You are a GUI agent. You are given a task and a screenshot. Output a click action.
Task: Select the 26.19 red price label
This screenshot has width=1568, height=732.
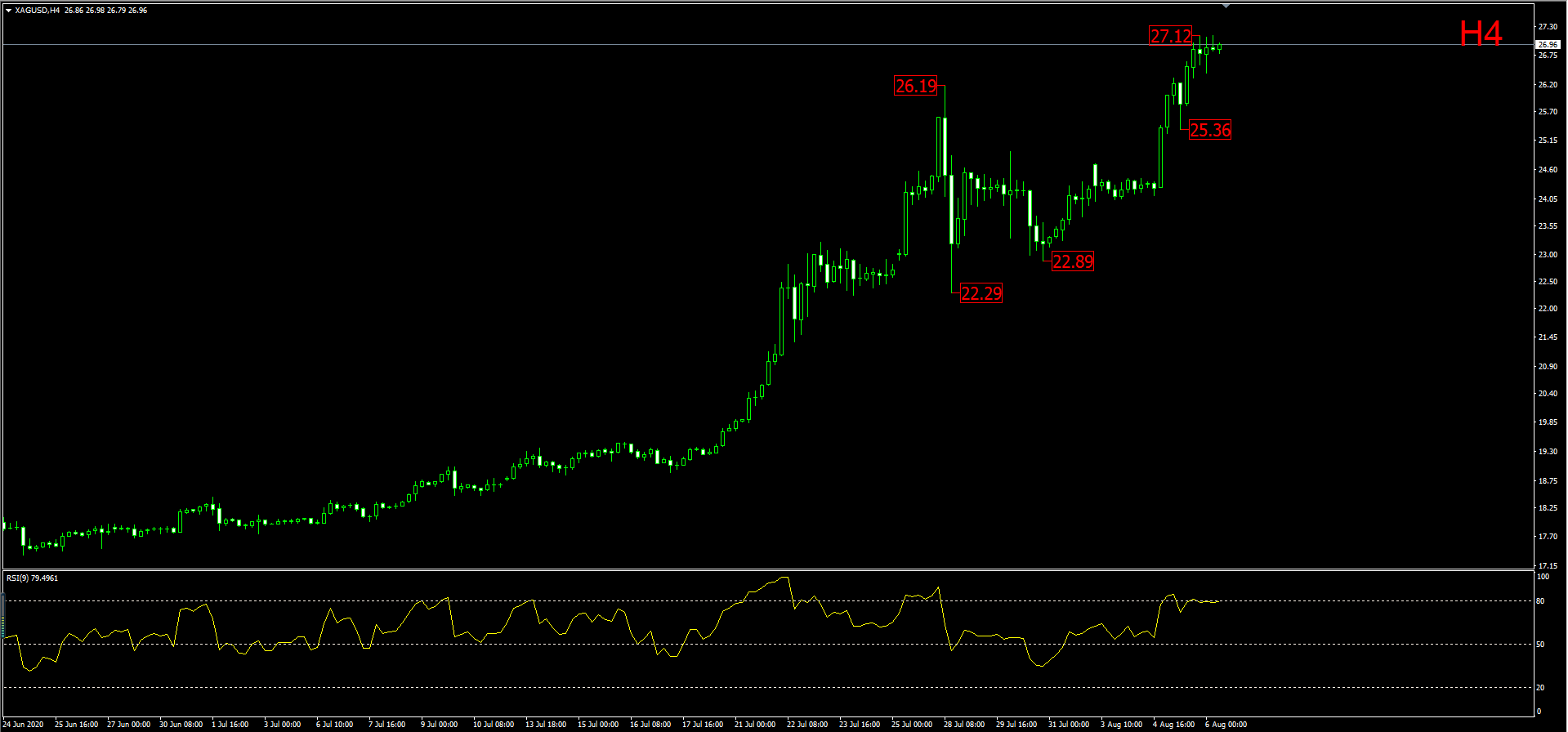tap(916, 86)
